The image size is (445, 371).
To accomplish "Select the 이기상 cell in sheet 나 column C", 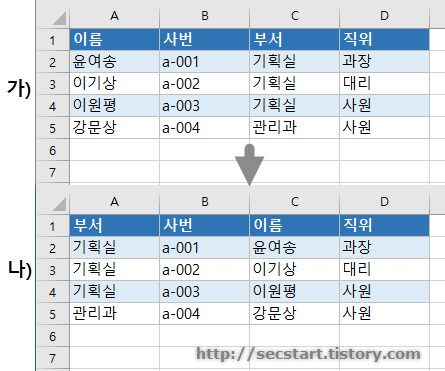I will [294, 269].
